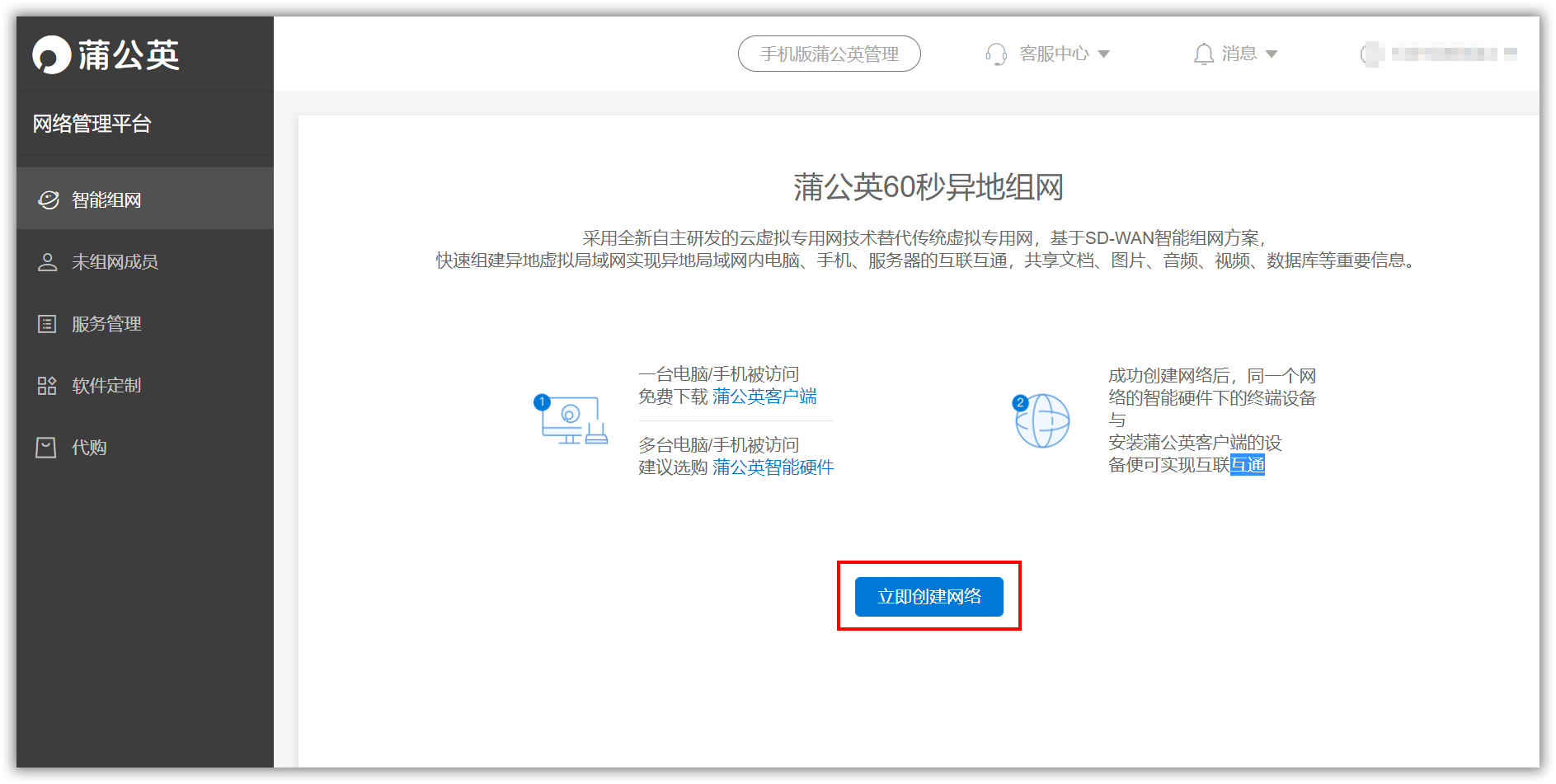This screenshot has height=784, width=1556.
Task: Click the 蒲公英60秒异地组网 title
Action: (x=928, y=187)
